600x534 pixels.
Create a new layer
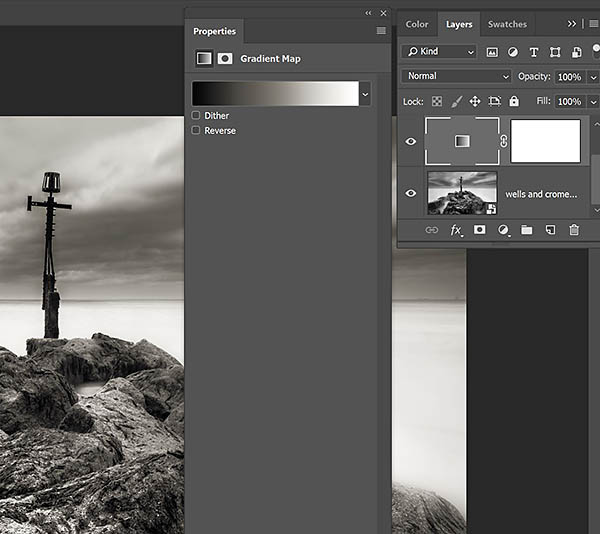click(x=550, y=230)
